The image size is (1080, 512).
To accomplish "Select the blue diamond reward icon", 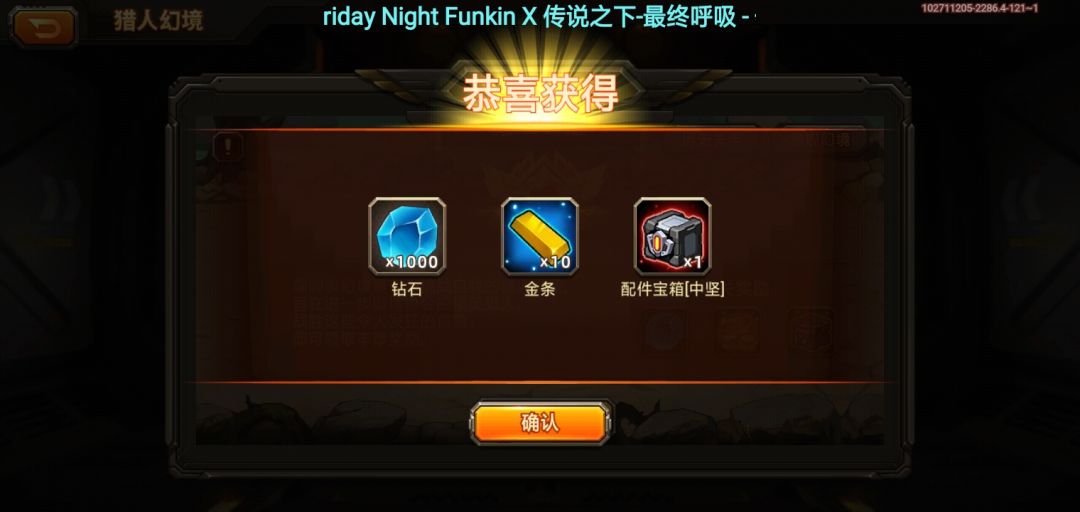I will [x=407, y=236].
